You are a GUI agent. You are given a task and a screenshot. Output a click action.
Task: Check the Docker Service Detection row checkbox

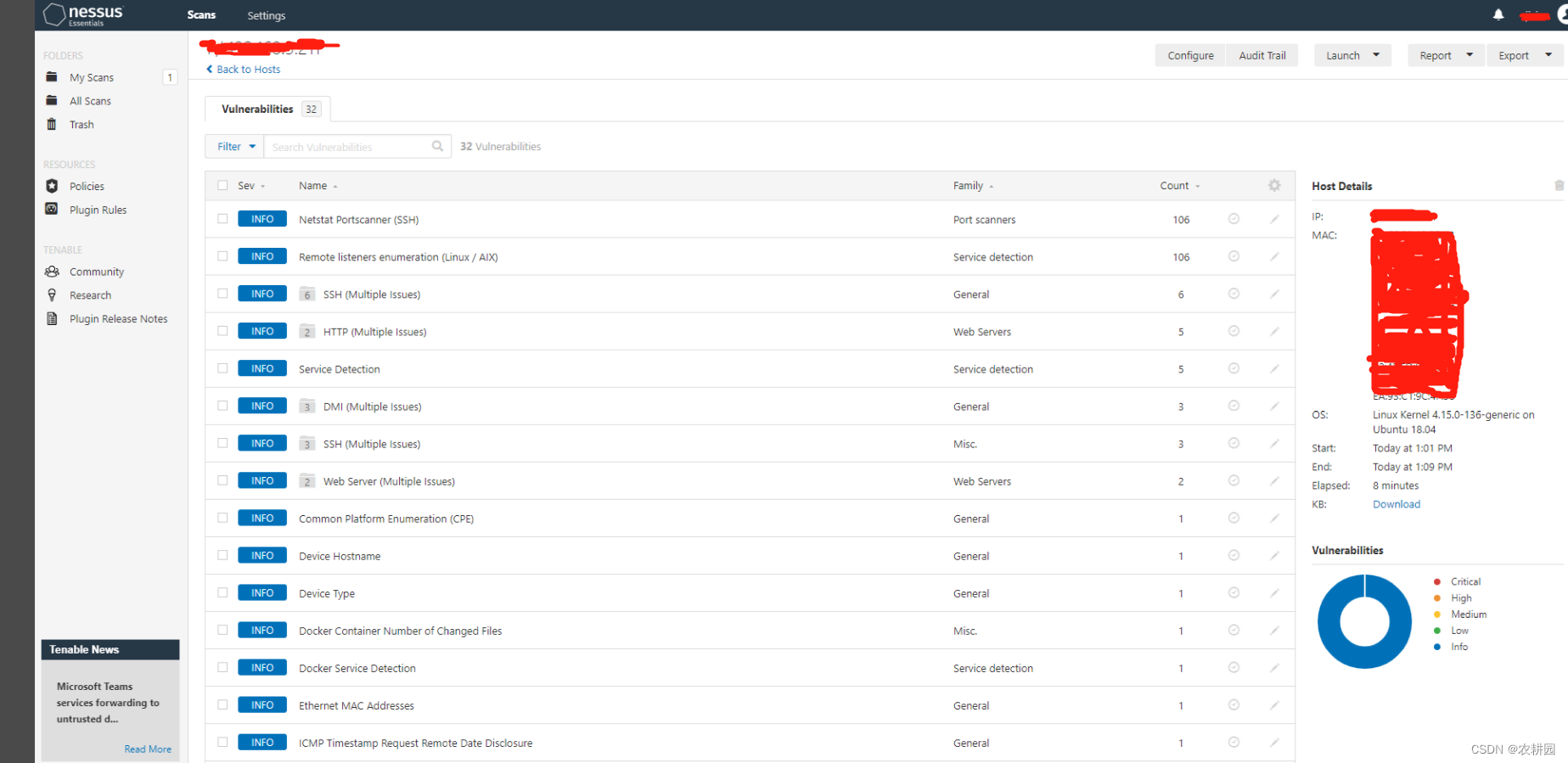(222, 667)
